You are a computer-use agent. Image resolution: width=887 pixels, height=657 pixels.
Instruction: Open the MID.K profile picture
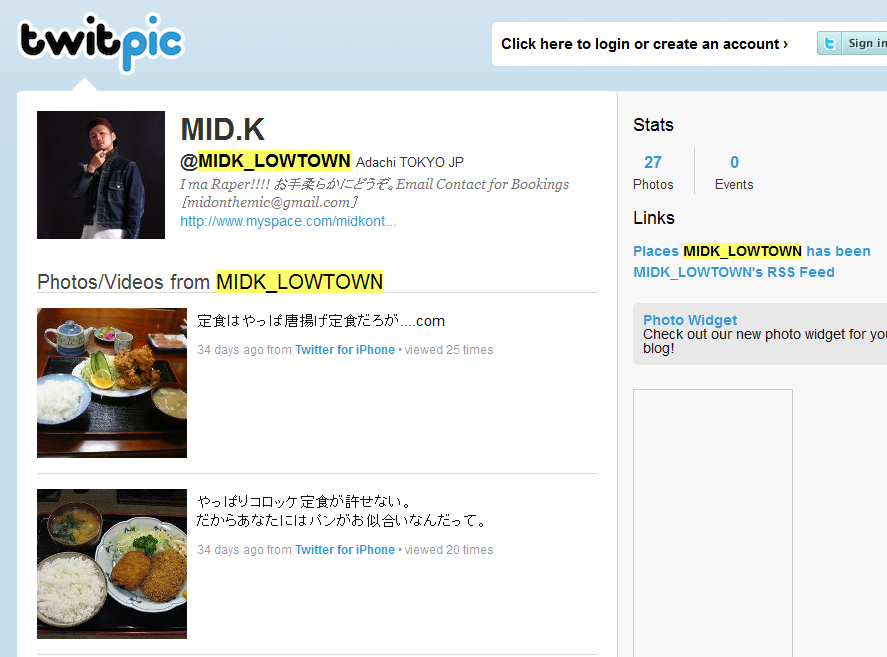click(x=101, y=175)
